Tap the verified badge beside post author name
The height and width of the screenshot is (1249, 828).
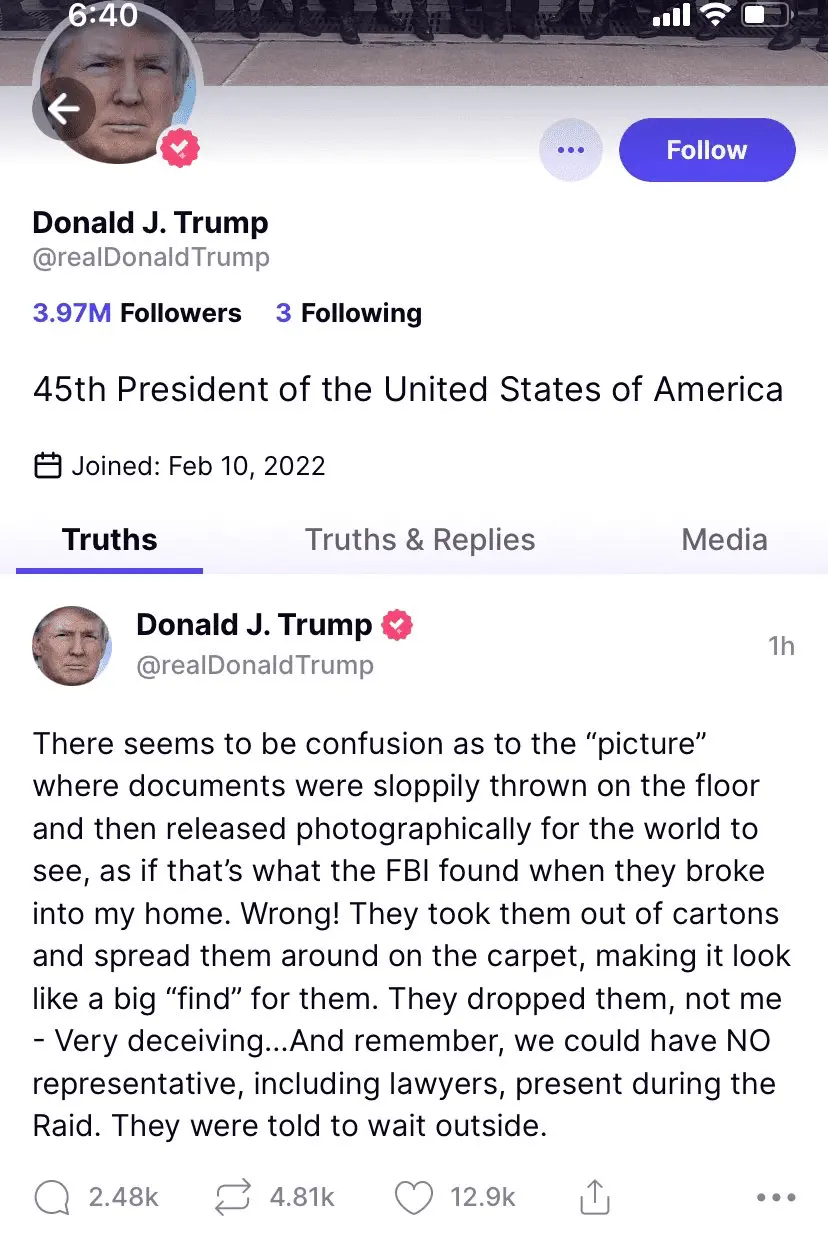(398, 625)
